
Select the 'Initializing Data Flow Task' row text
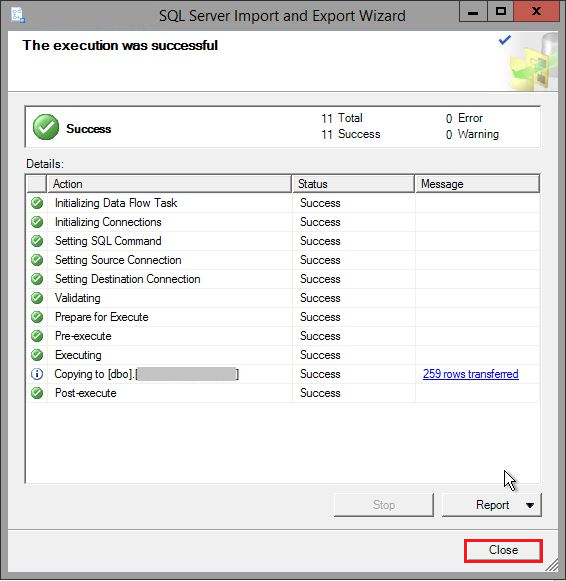pyautogui.click(x=116, y=203)
